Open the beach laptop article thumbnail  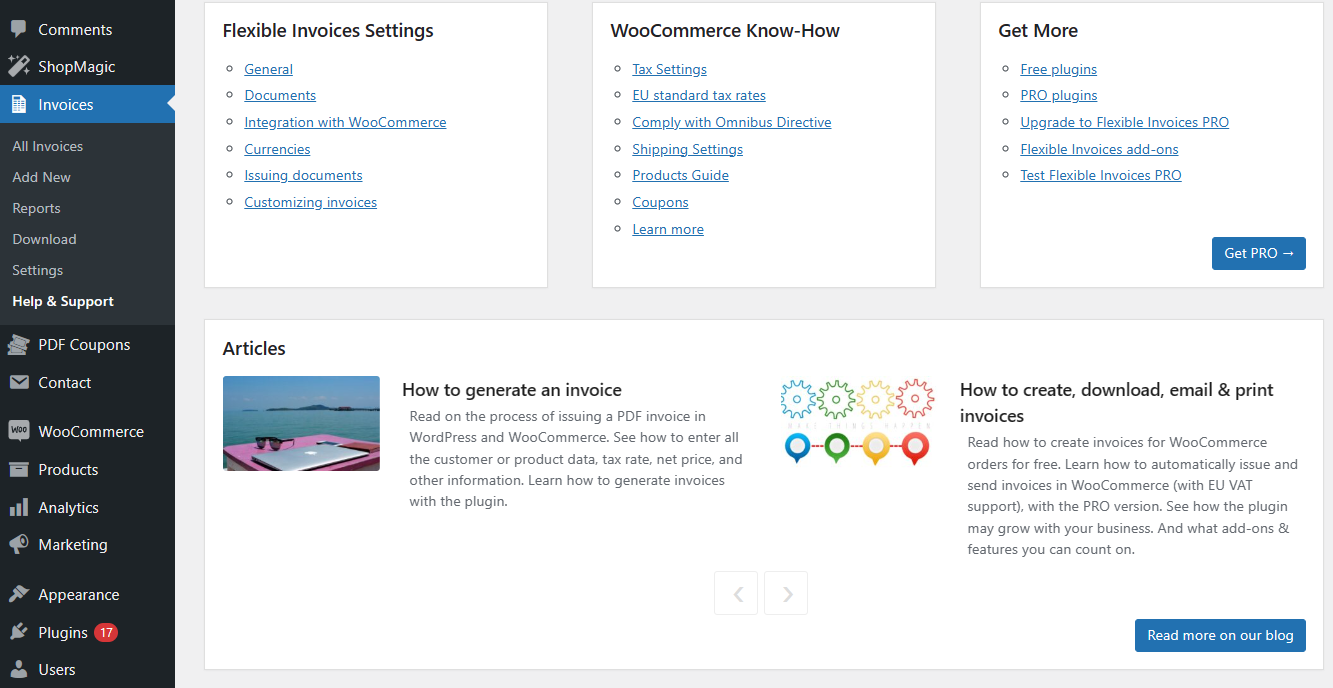[301, 423]
